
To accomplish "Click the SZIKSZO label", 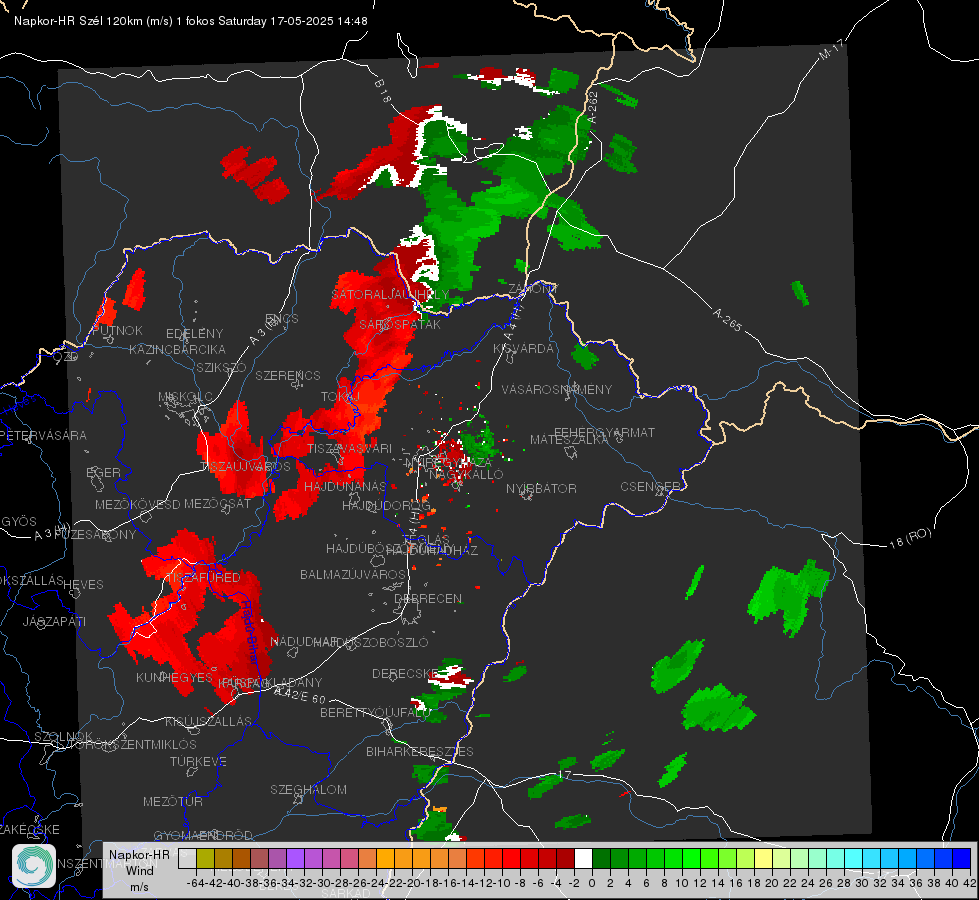I will (x=222, y=368).
